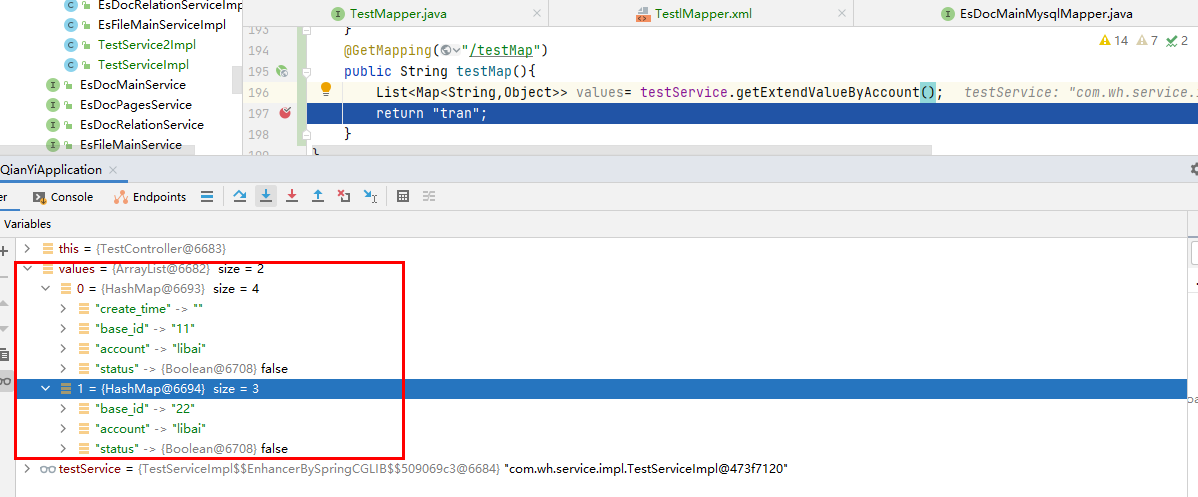This screenshot has height=497, width=1198.
Task: Expand the "base_id" -> "11" entry
Action: [64, 328]
